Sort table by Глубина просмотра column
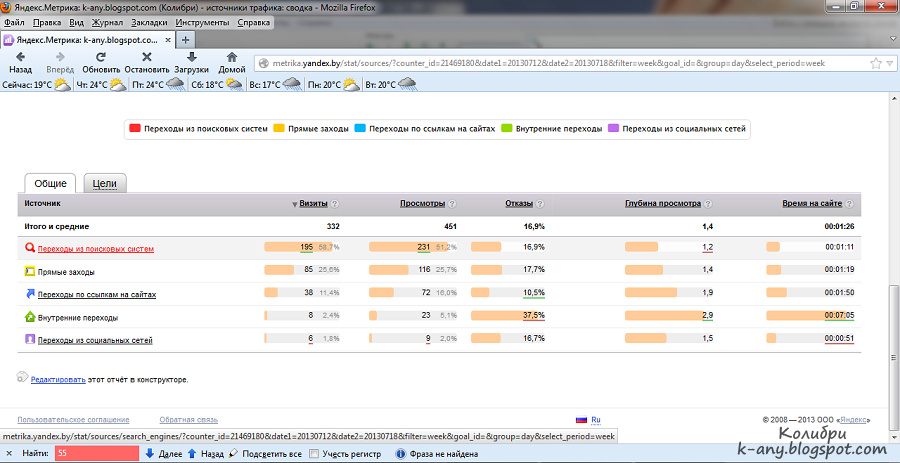The image size is (900, 463). 662,204
